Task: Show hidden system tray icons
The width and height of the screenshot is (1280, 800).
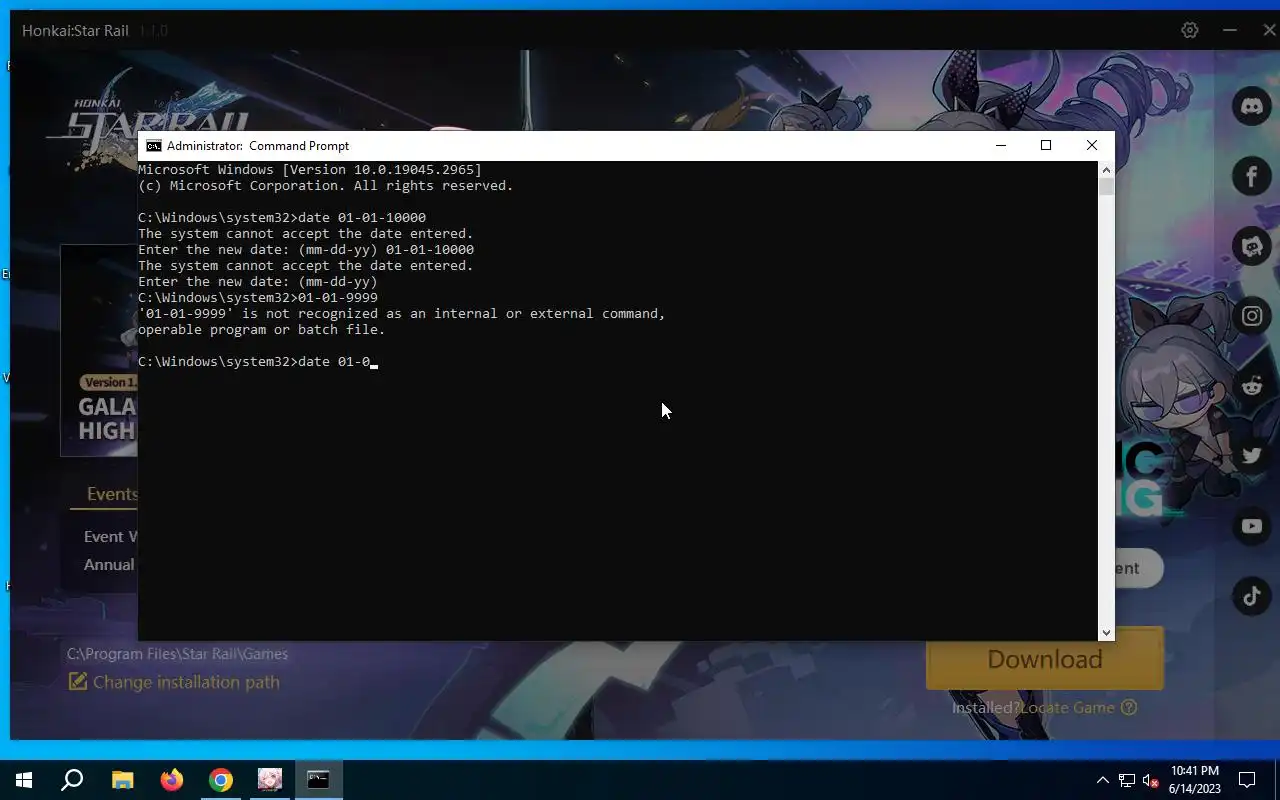Action: click(1102, 780)
